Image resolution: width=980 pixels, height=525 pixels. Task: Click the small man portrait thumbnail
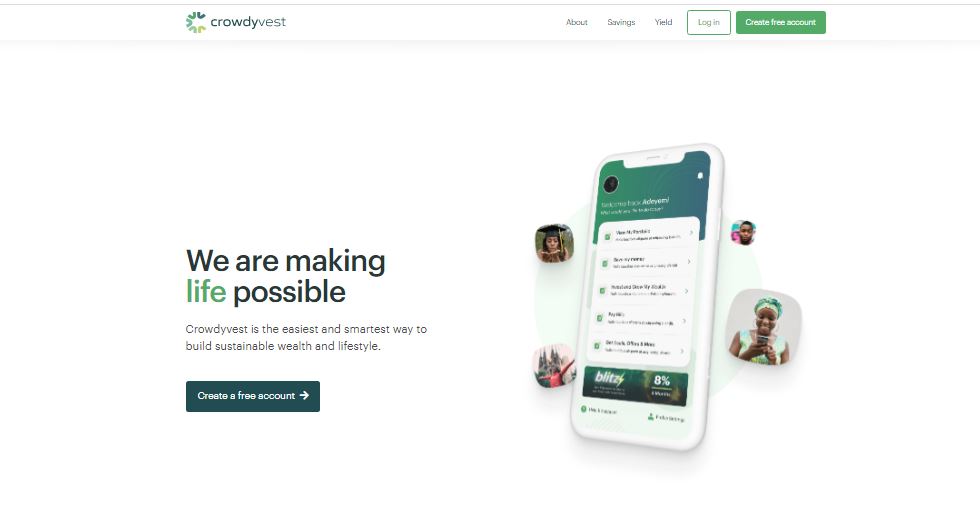[x=744, y=232]
